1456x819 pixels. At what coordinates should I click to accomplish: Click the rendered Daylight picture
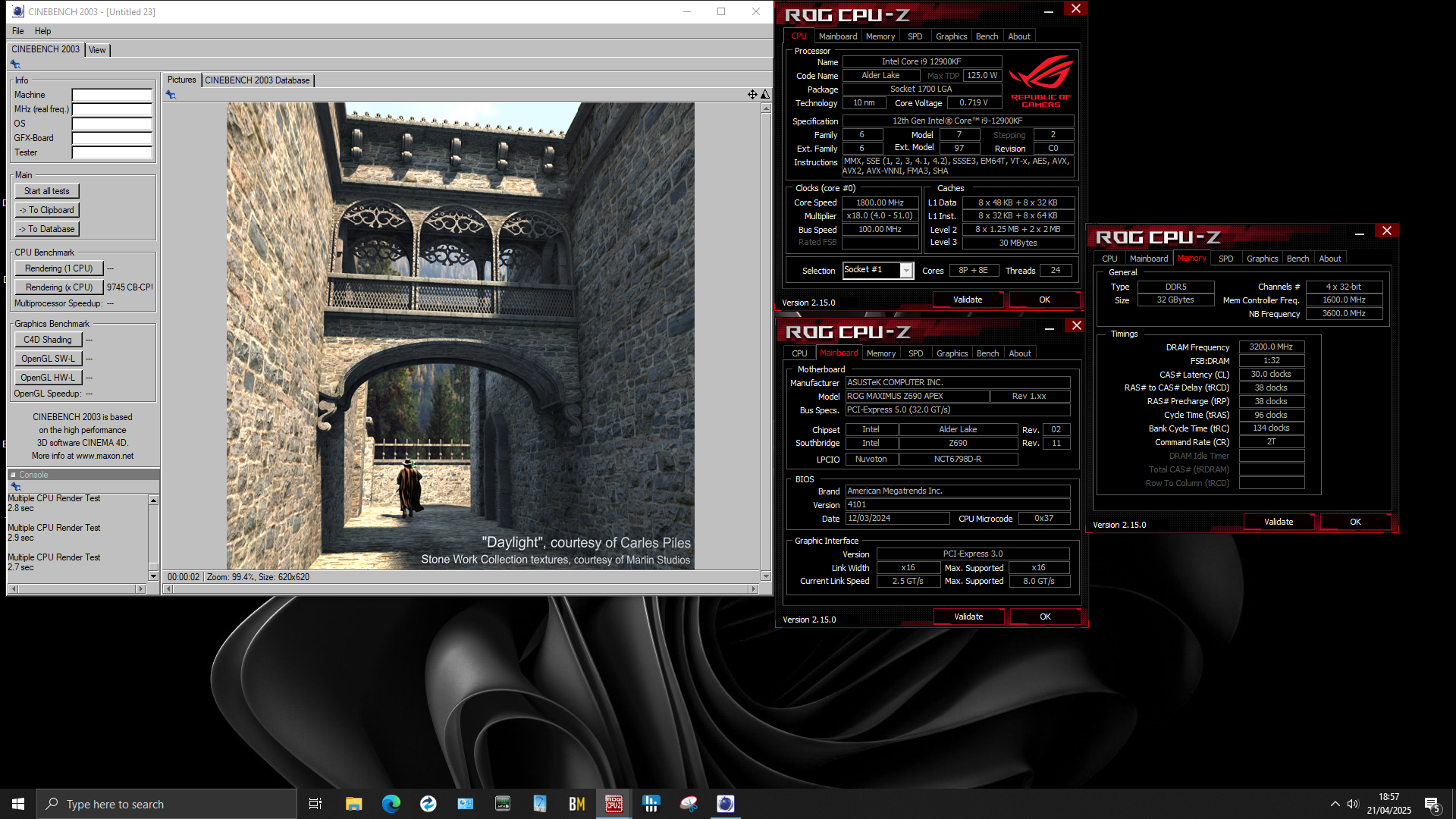460,336
